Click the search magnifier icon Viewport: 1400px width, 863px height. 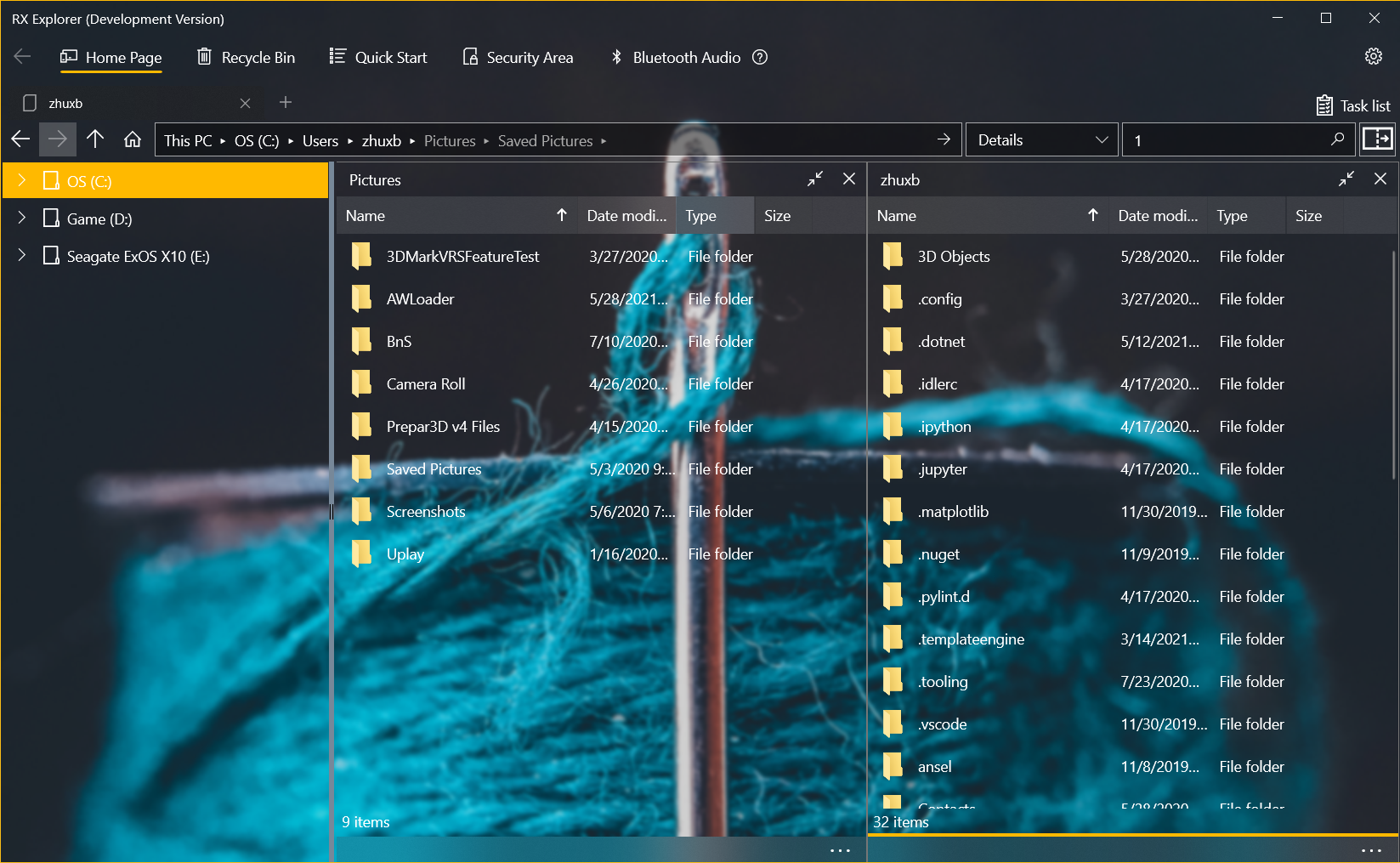click(x=1337, y=139)
